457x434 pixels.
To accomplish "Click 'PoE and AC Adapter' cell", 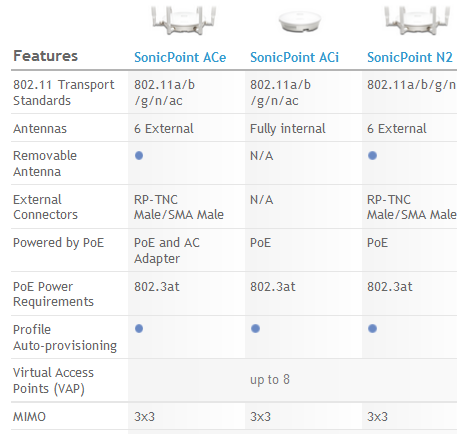I will click(167, 250).
